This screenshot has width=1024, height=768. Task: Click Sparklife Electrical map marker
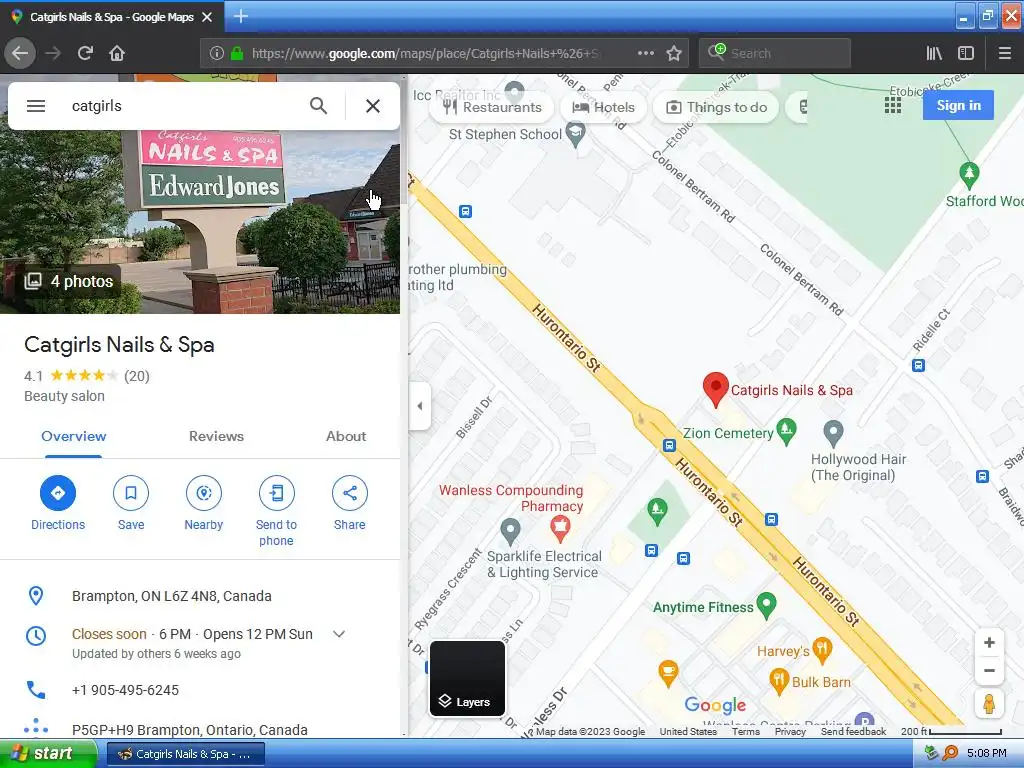pyautogui.click(x=510, y=532)
